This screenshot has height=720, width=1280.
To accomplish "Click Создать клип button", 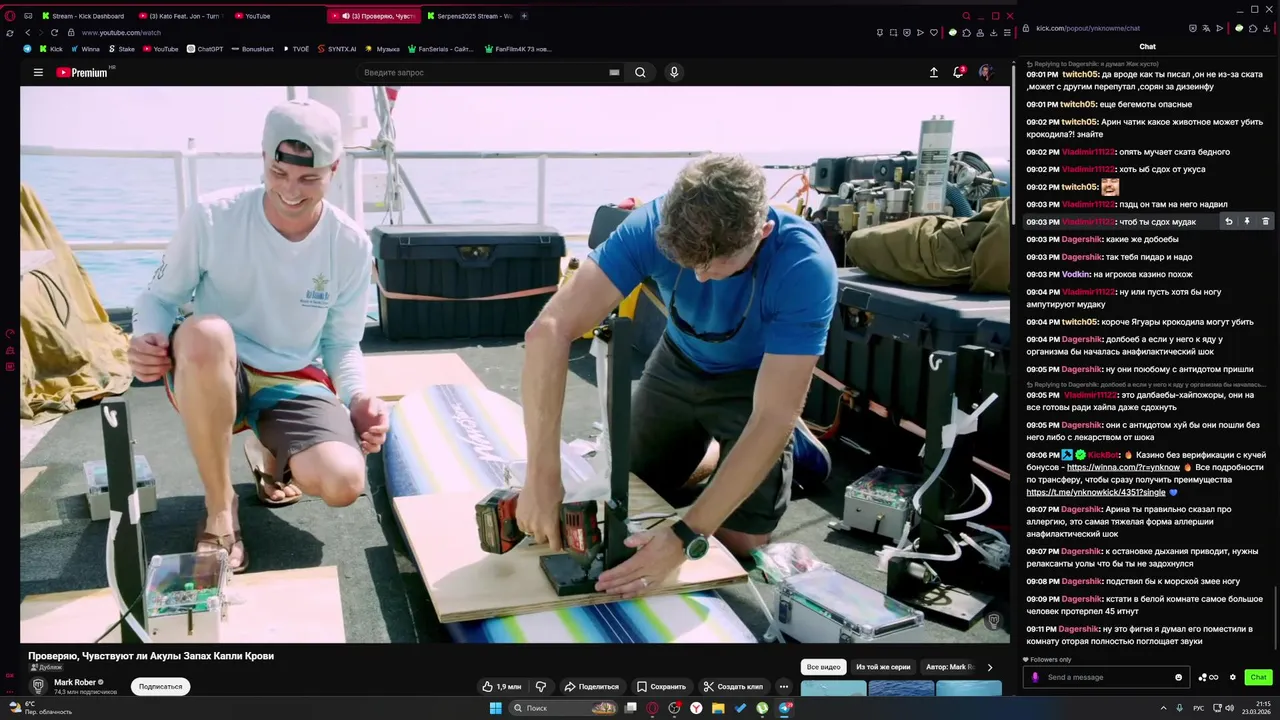I will click(734, 687).
